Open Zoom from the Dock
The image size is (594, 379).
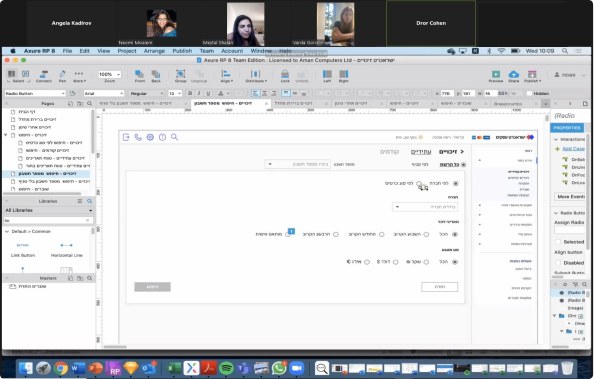coord(297,368)
